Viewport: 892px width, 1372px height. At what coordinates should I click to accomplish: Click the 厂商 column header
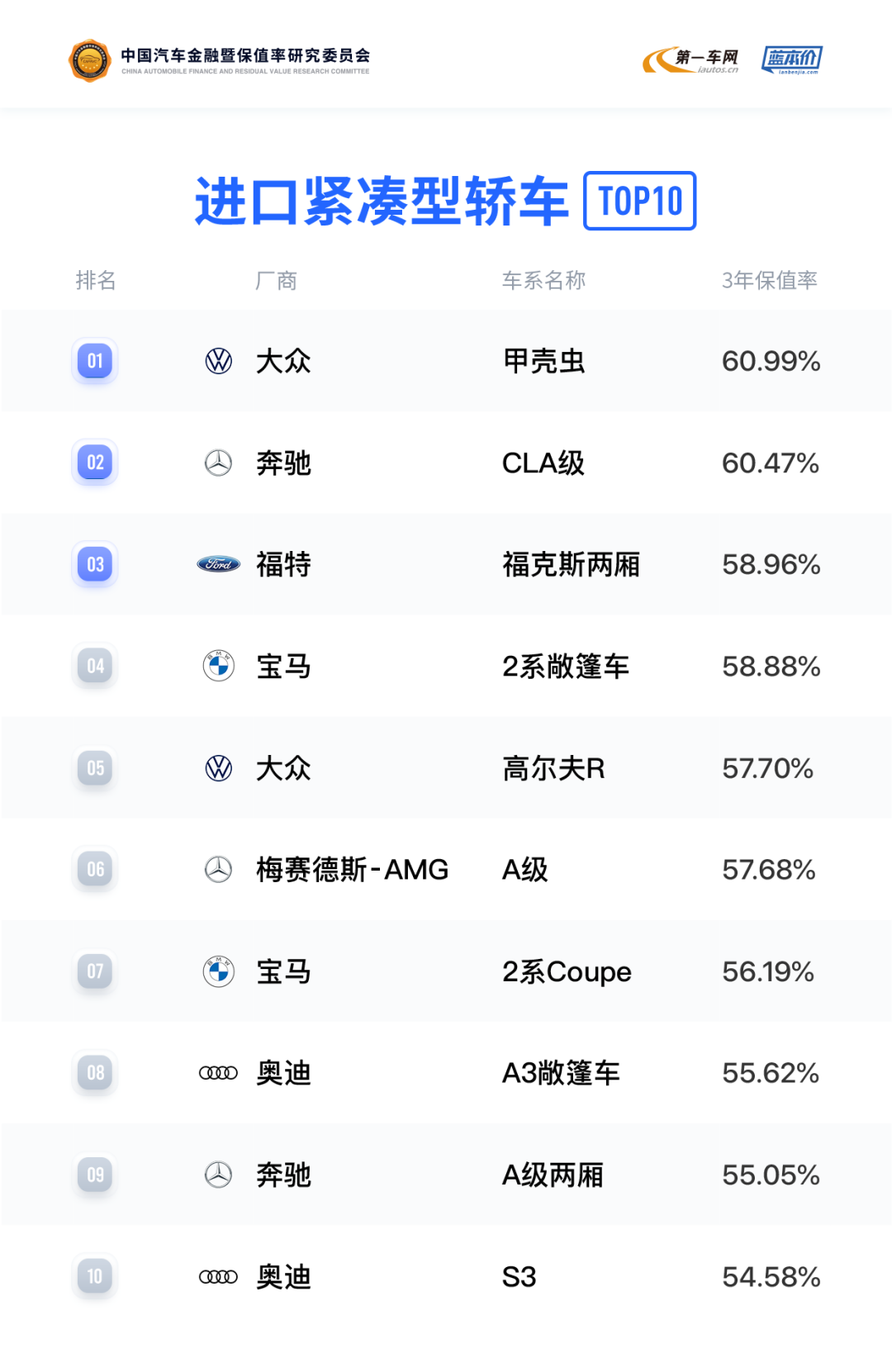point(276,281)
